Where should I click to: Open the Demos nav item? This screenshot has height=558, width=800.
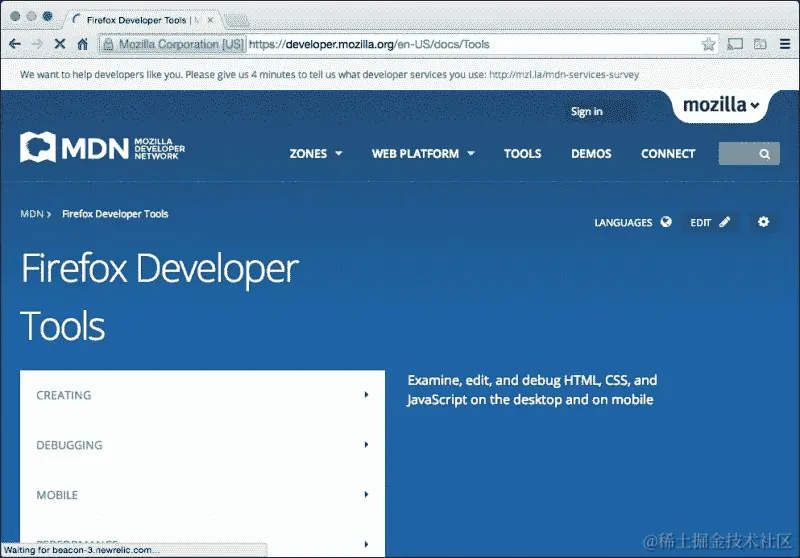[x=591, y=154]
